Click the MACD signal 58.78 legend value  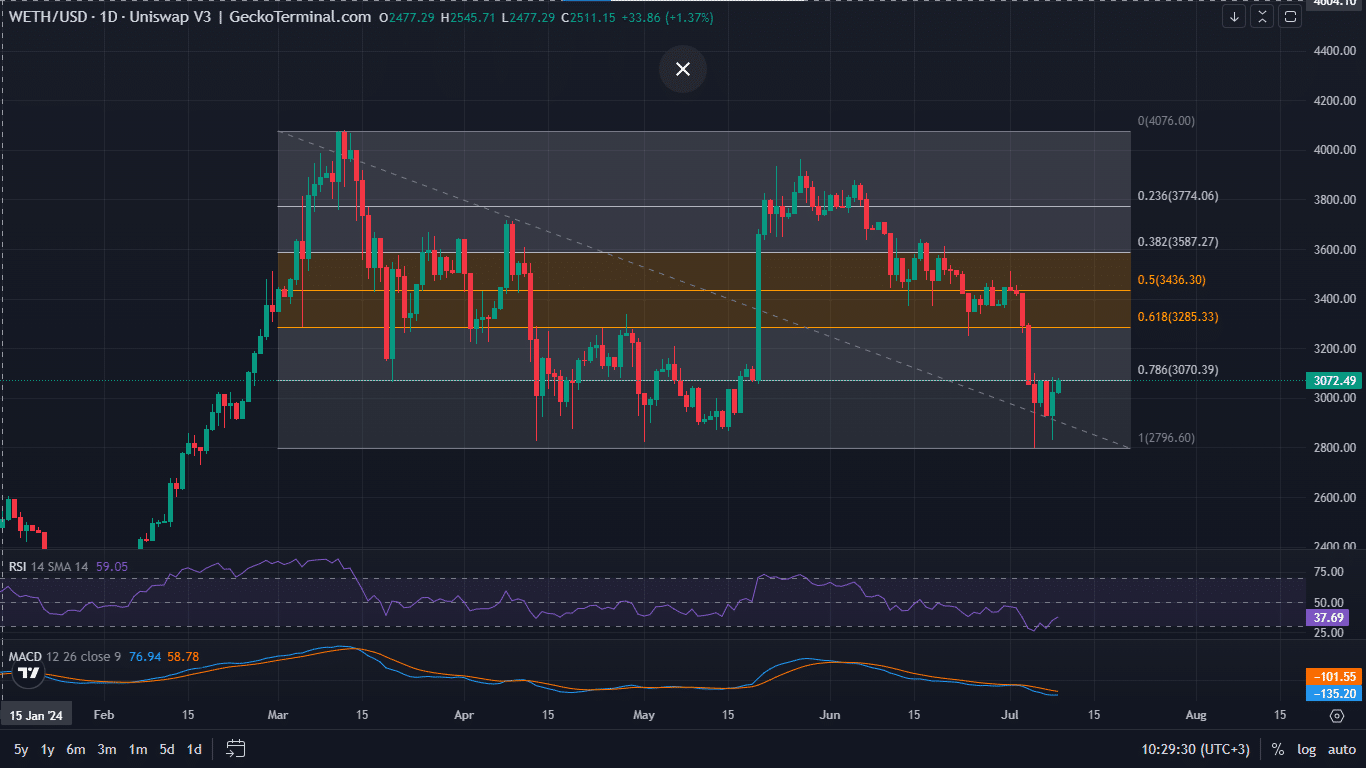(x=183, y=656)
